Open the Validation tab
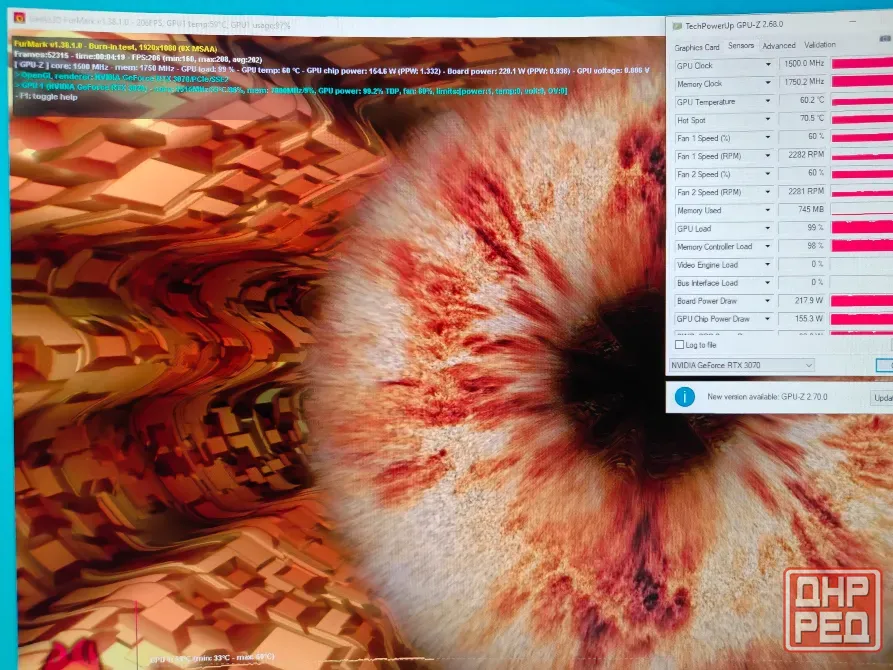 click(x=820, y=44)
